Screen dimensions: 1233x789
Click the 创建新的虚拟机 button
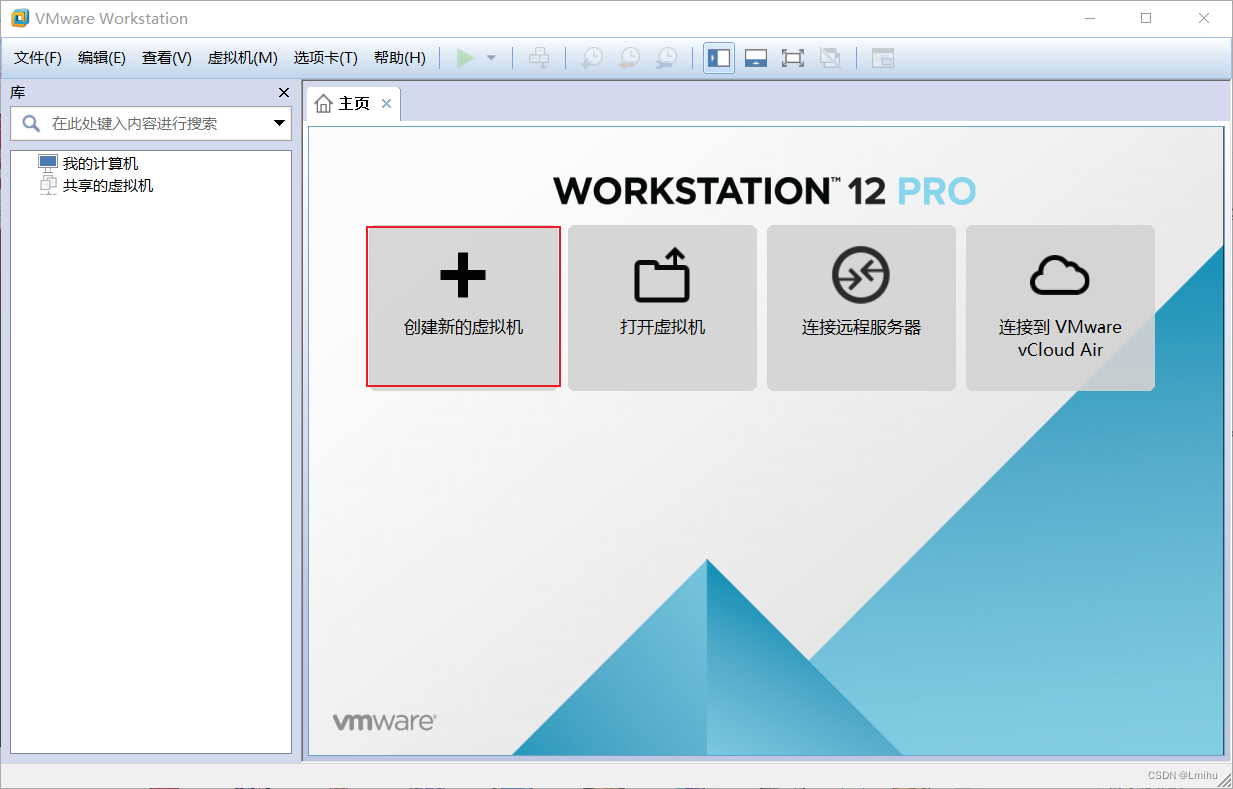click(x=463, y=306)
